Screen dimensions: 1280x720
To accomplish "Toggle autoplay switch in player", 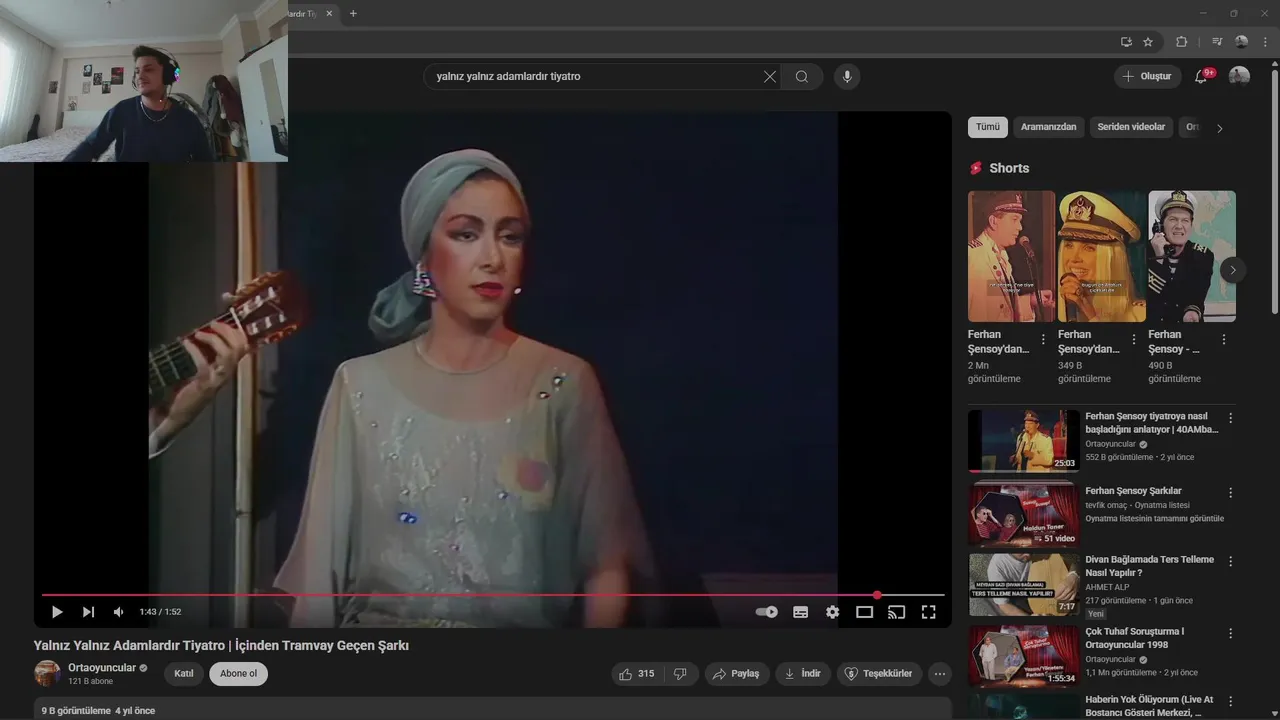I will click(x=767, y=612).
